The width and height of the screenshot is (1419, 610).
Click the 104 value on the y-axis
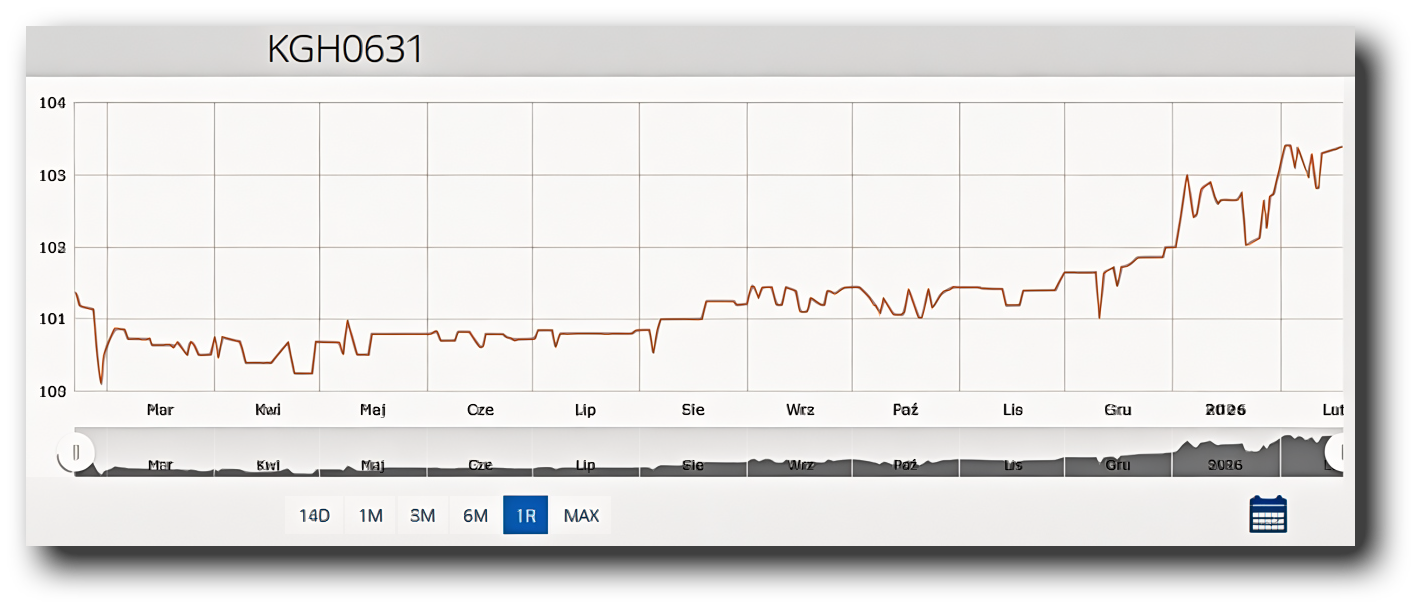tap(52, 103)
